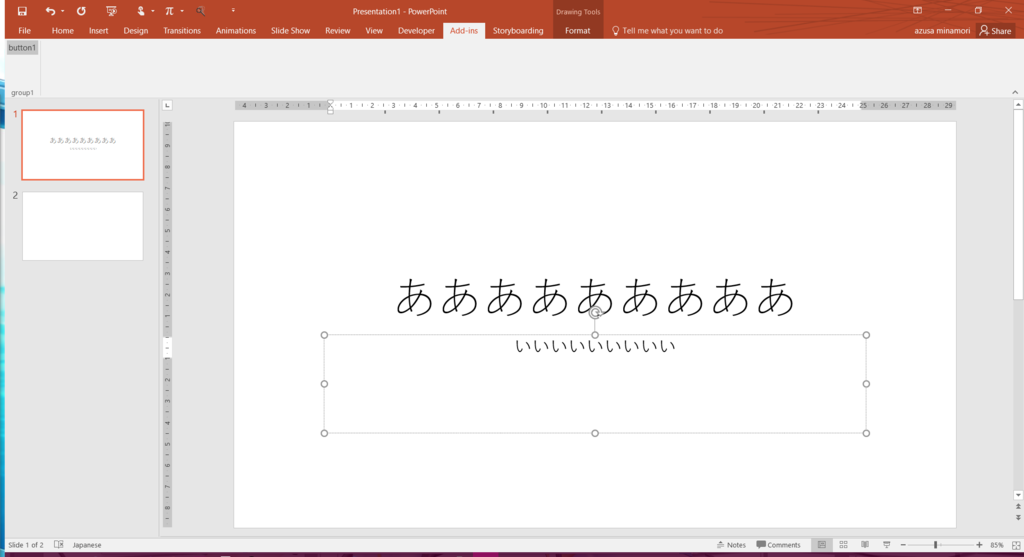Toggle the Comments pane
The image size is (1024, 557).
click(778, 545)
